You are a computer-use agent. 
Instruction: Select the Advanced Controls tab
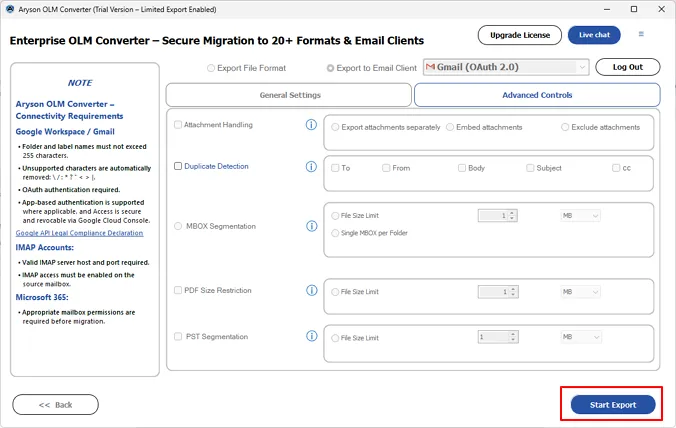tap(536, 95)
